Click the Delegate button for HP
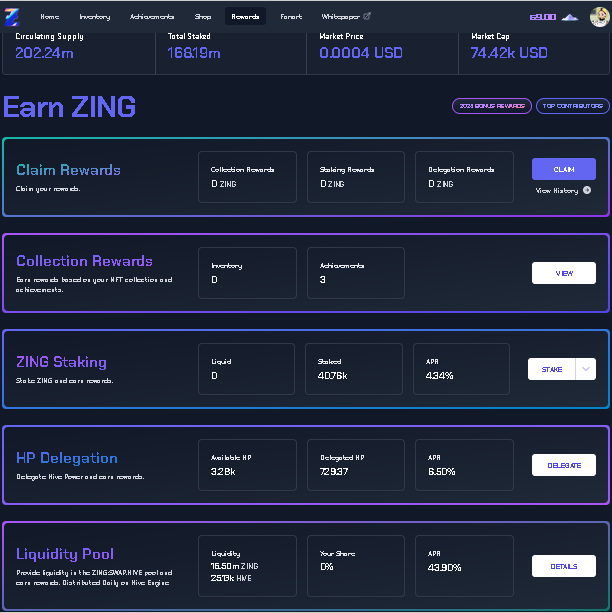Image resolution: width=612 pixels, height=613 pixels. (x=564, y=465)
